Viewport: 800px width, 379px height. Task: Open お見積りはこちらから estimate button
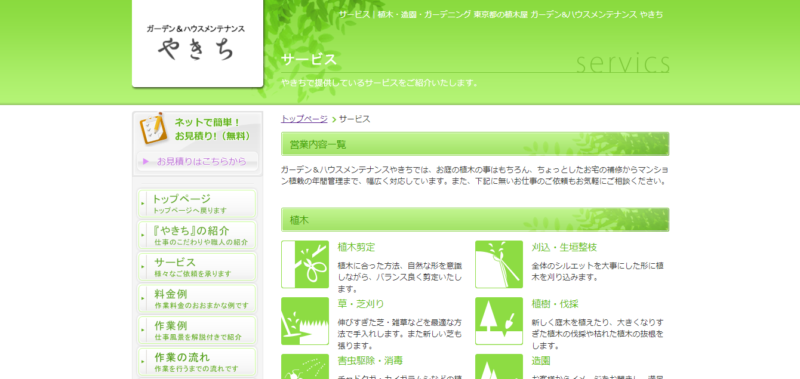coord(197,161)
